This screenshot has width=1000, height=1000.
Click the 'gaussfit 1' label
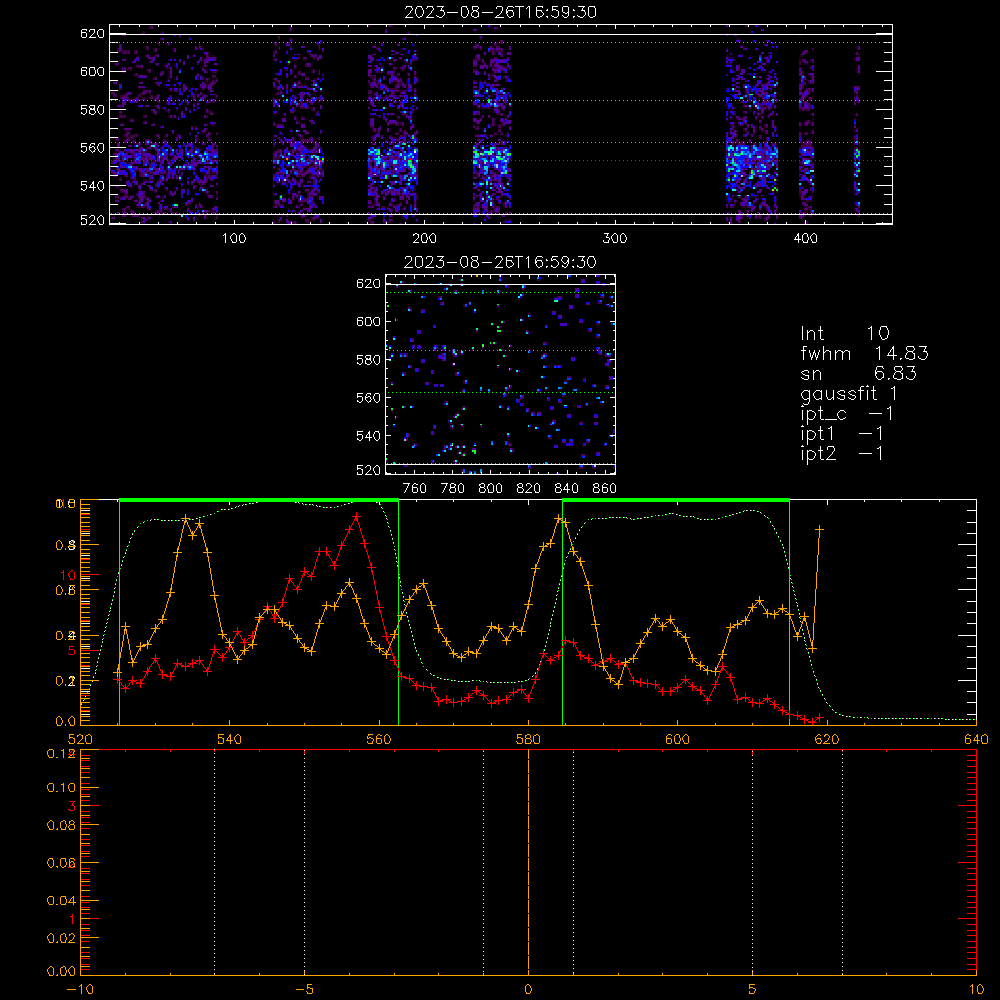849,393
